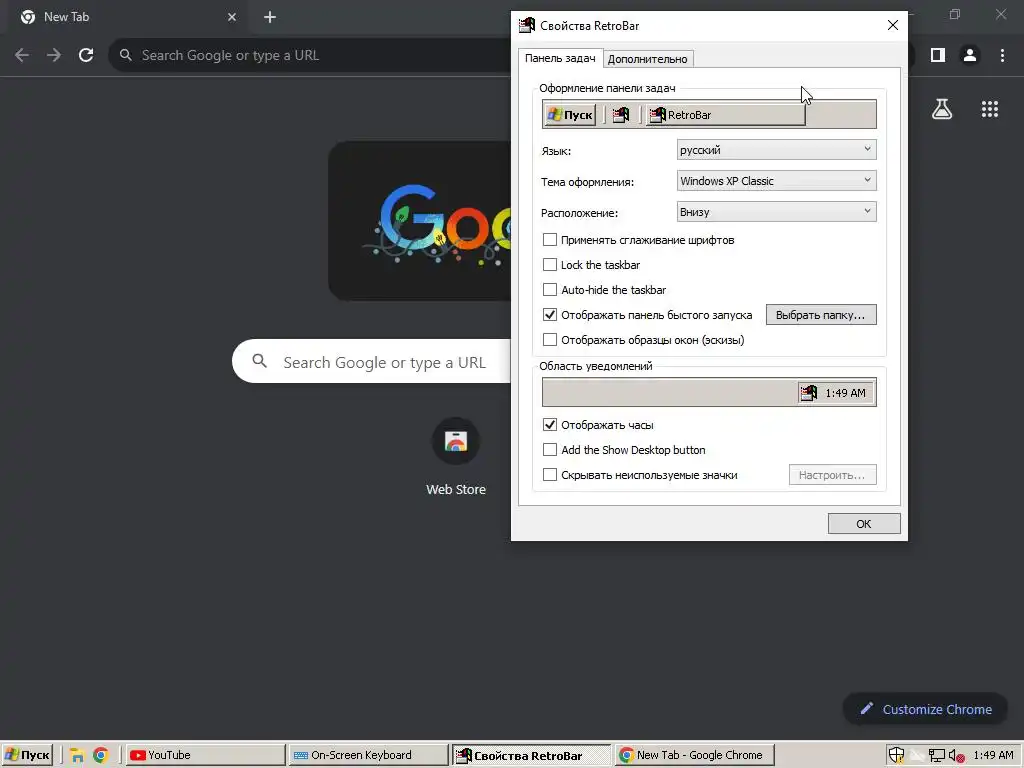This screenshot has height=768, width=1024.
Task: Close the New Tab tab in Chrome
Action: click(232, 17)
